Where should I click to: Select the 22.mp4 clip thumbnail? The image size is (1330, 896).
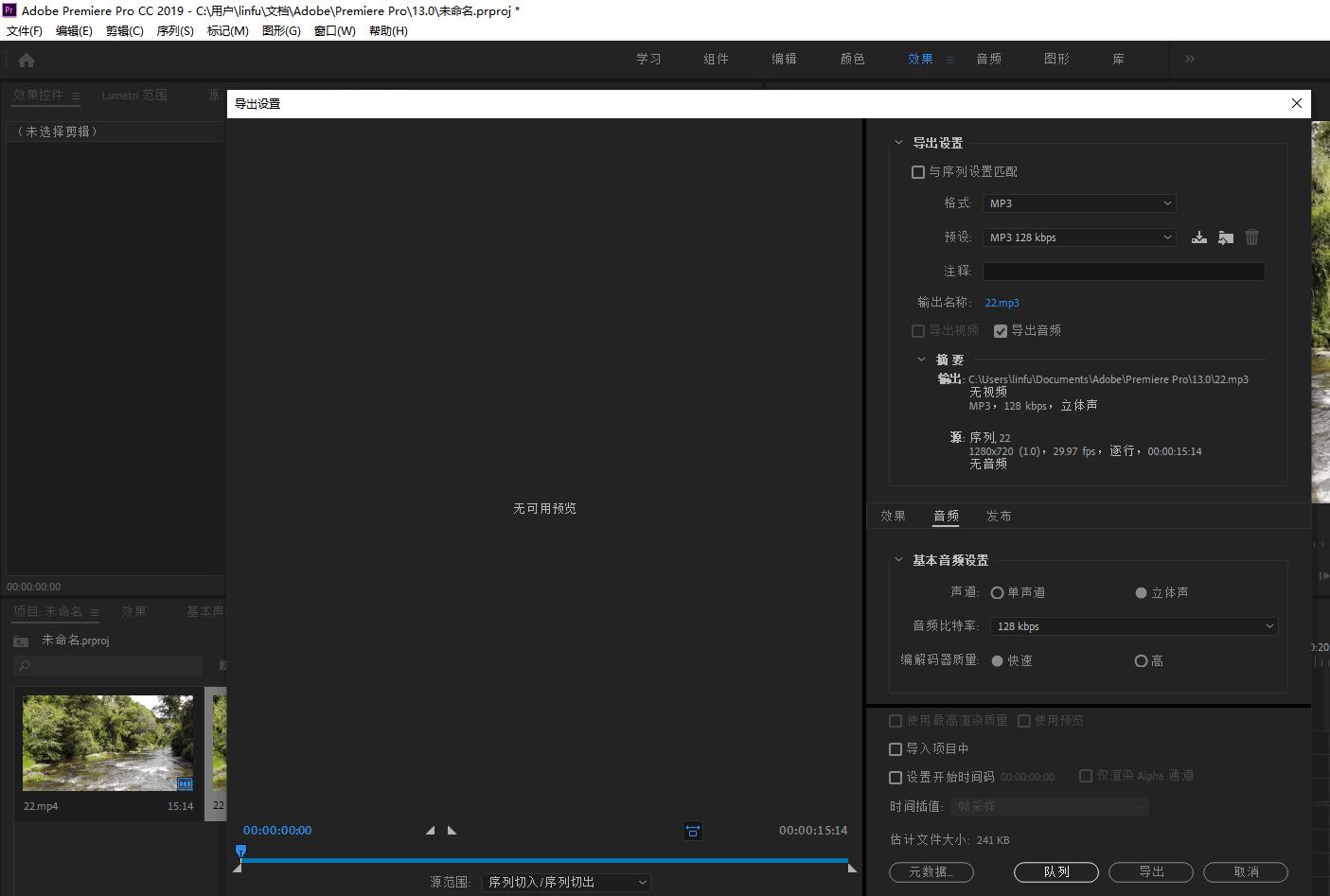[107, 743]
